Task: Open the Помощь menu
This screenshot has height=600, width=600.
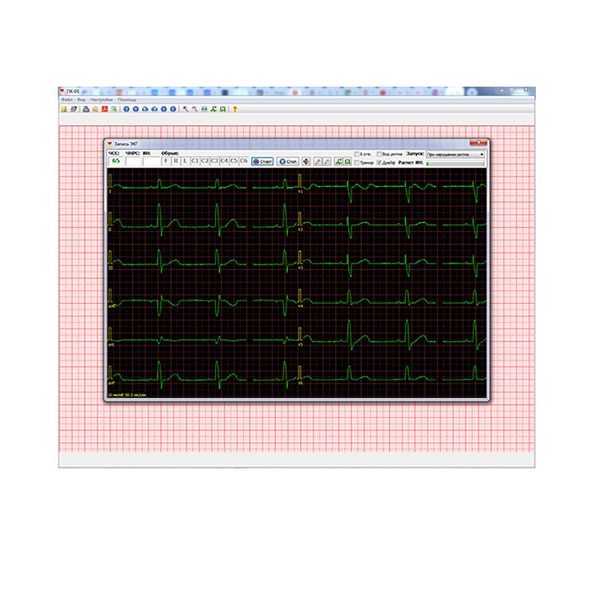Action: [127, 100]
